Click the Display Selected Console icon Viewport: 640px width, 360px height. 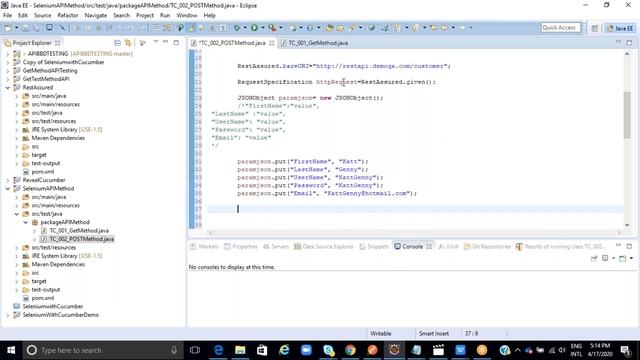click(605, 258)
